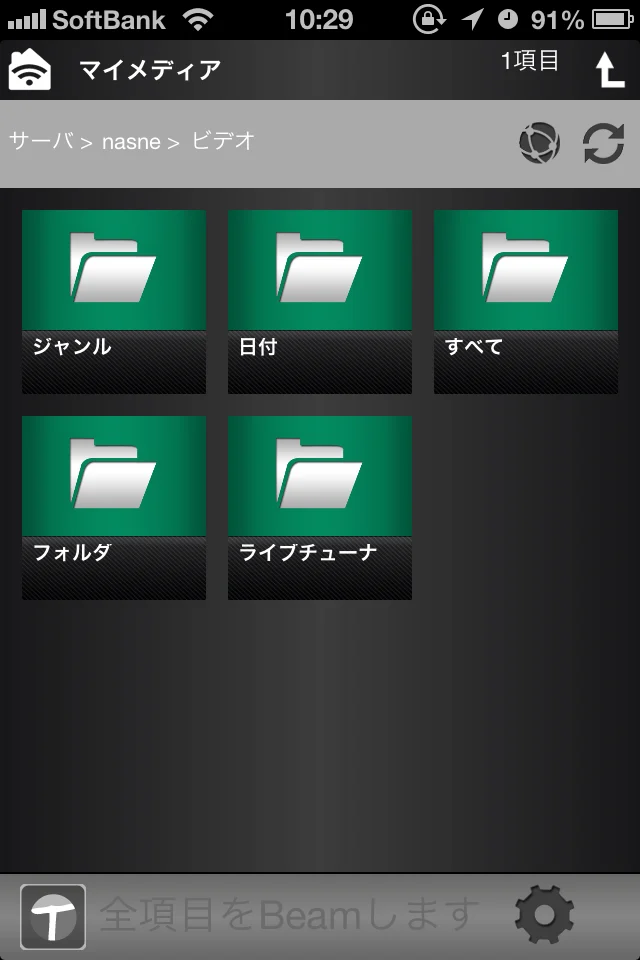
Task: Open settings with the gear icon
Action: click(544, 915)
